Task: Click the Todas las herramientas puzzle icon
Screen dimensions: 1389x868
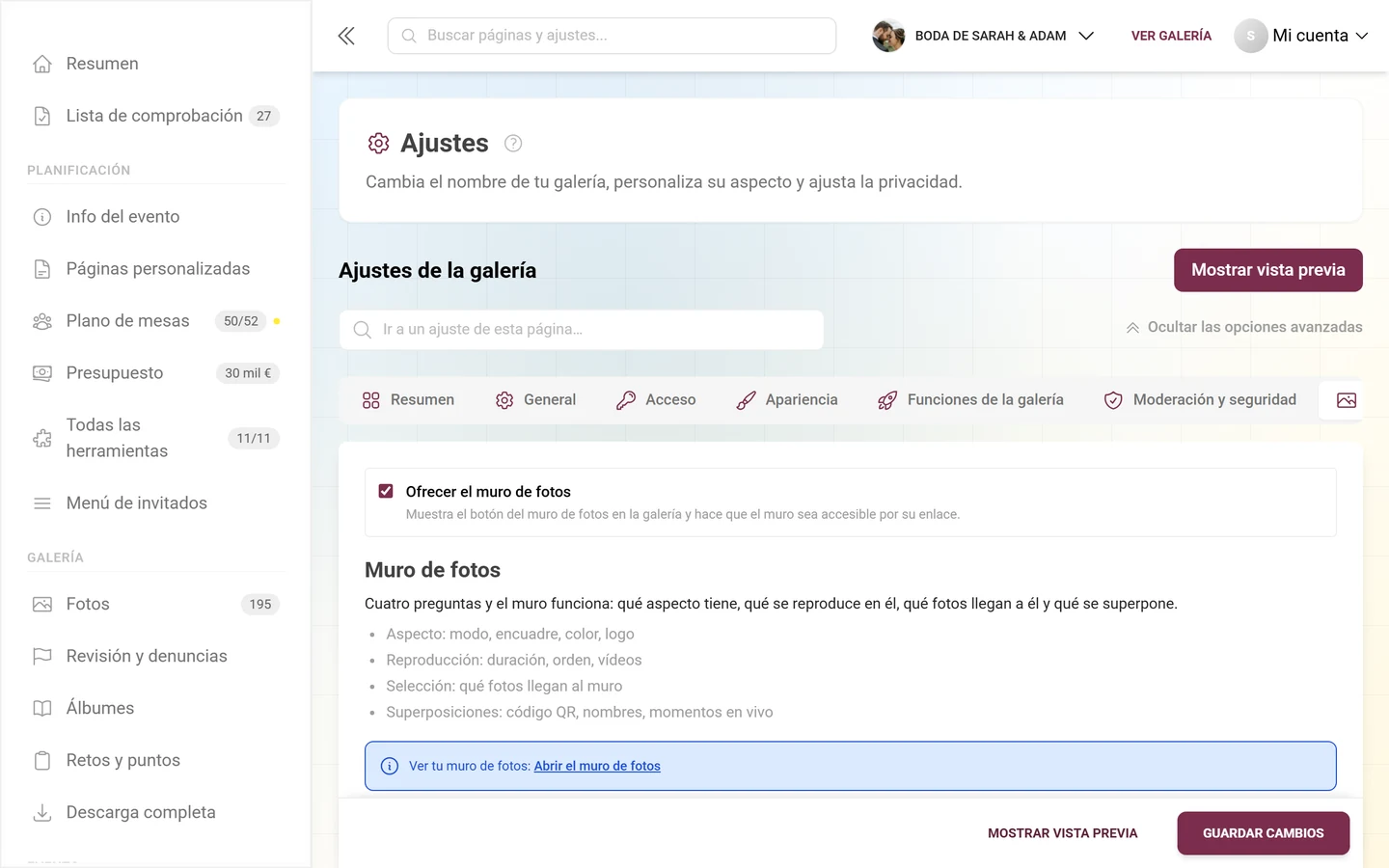Action: point(42,438)
